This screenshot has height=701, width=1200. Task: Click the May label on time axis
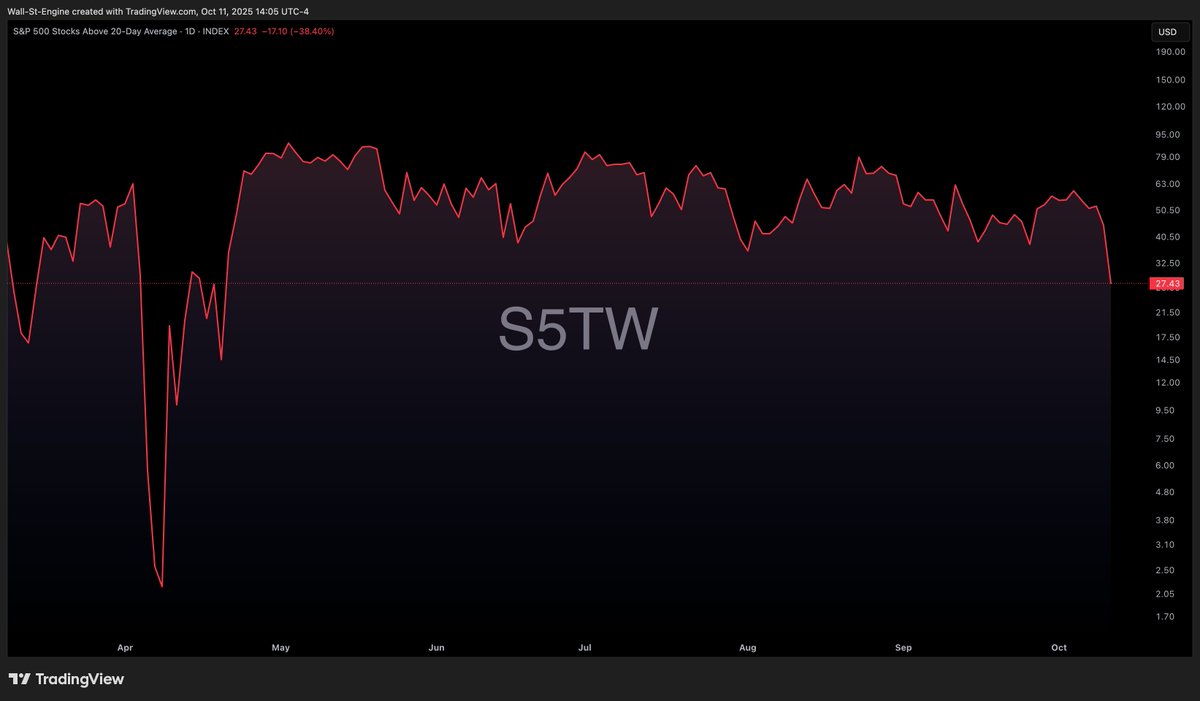280,648
